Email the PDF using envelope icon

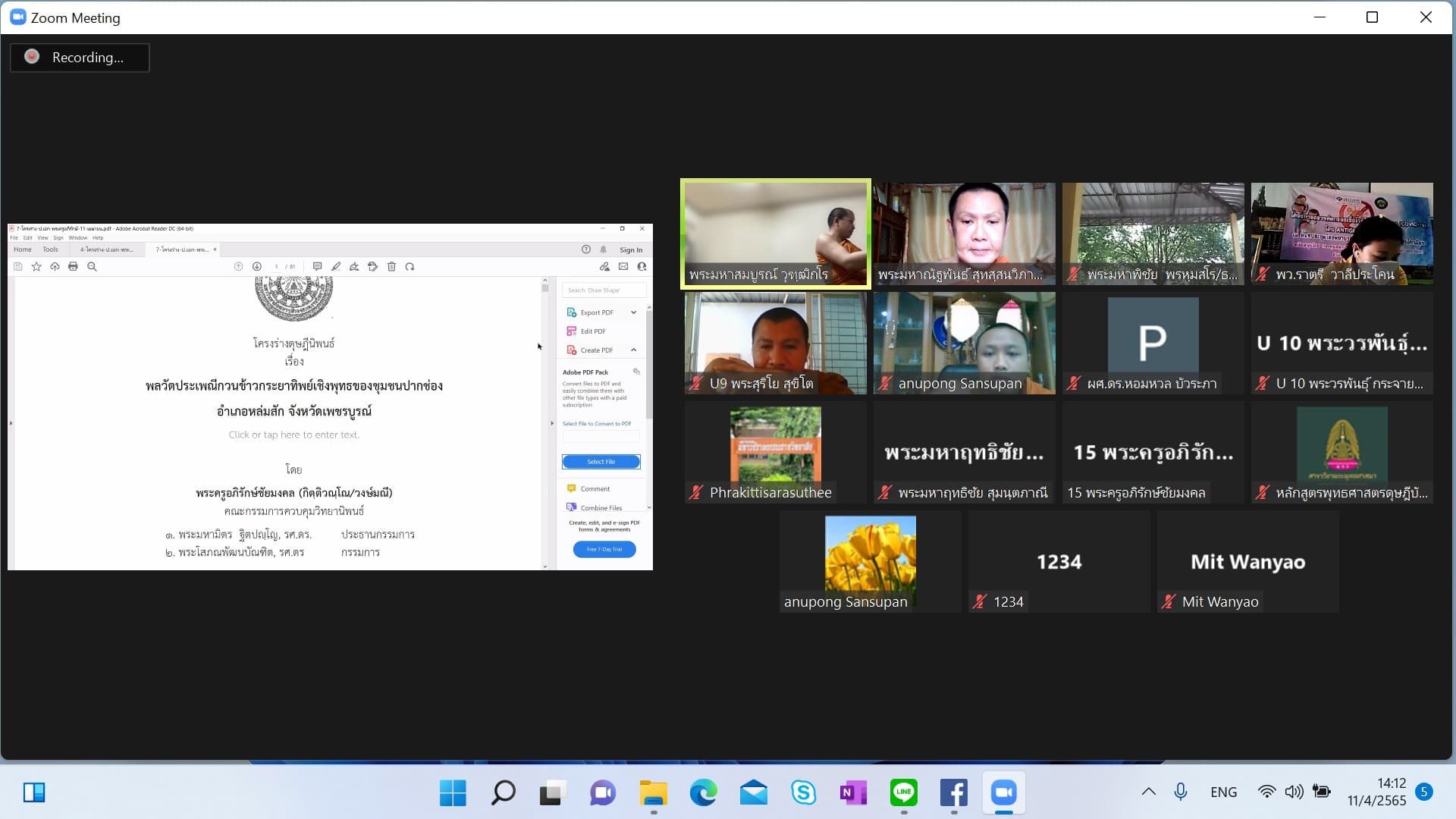pos(623,267)
